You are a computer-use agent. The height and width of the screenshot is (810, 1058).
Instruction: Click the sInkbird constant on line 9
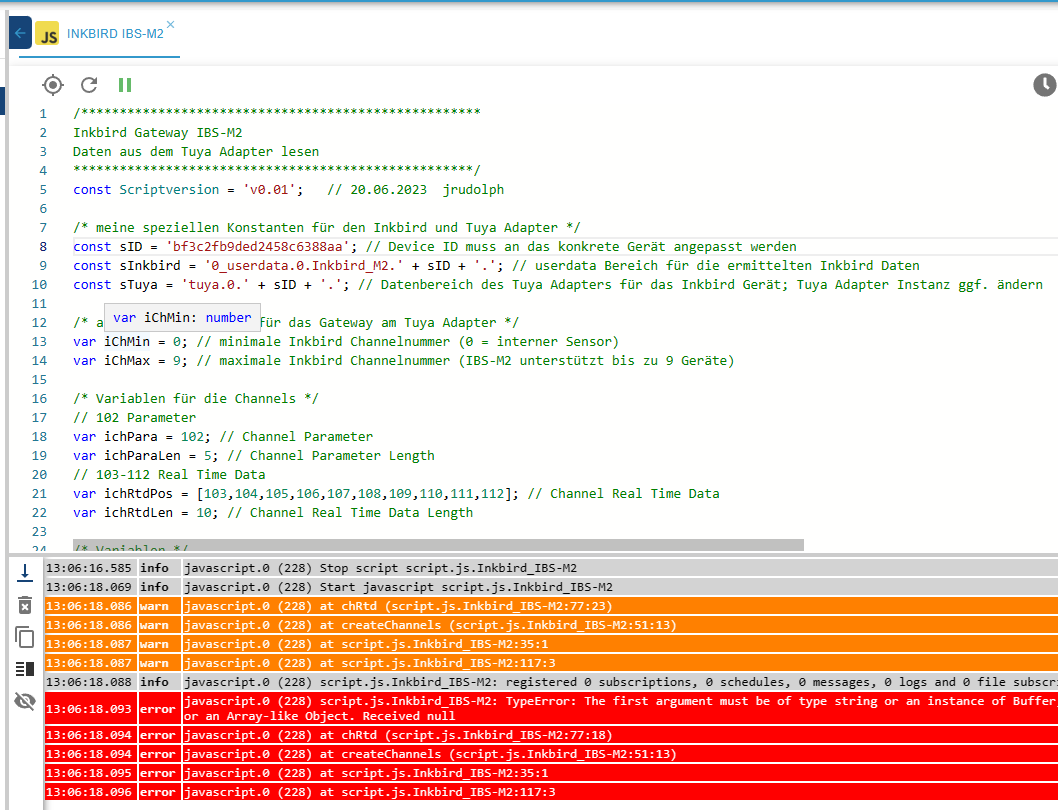(150, 266)
